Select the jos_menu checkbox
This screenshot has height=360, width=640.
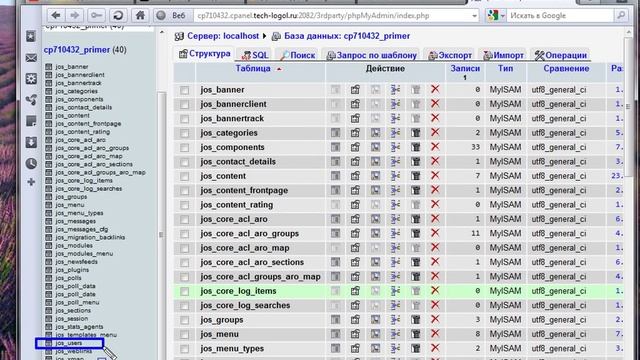[x=184, y=334]
